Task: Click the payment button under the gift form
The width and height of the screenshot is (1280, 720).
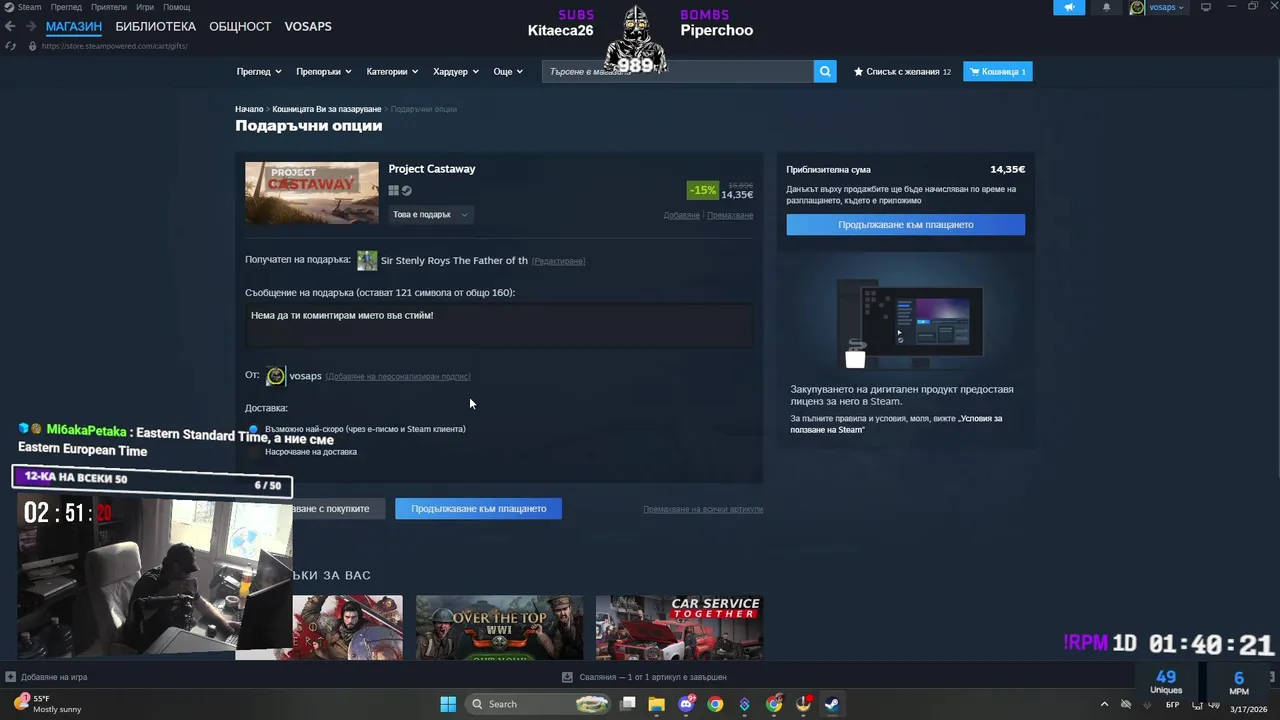Action: click(478, 508)
